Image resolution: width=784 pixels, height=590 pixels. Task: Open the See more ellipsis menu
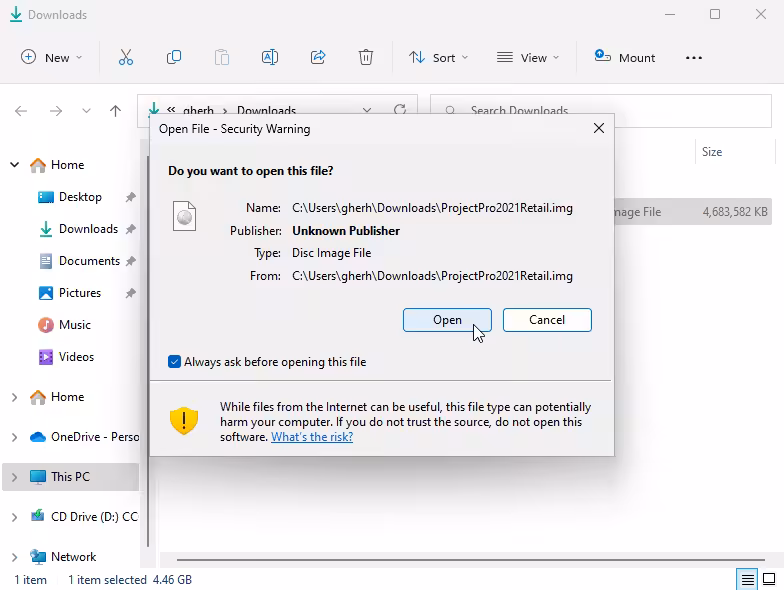tap(694, 58)
